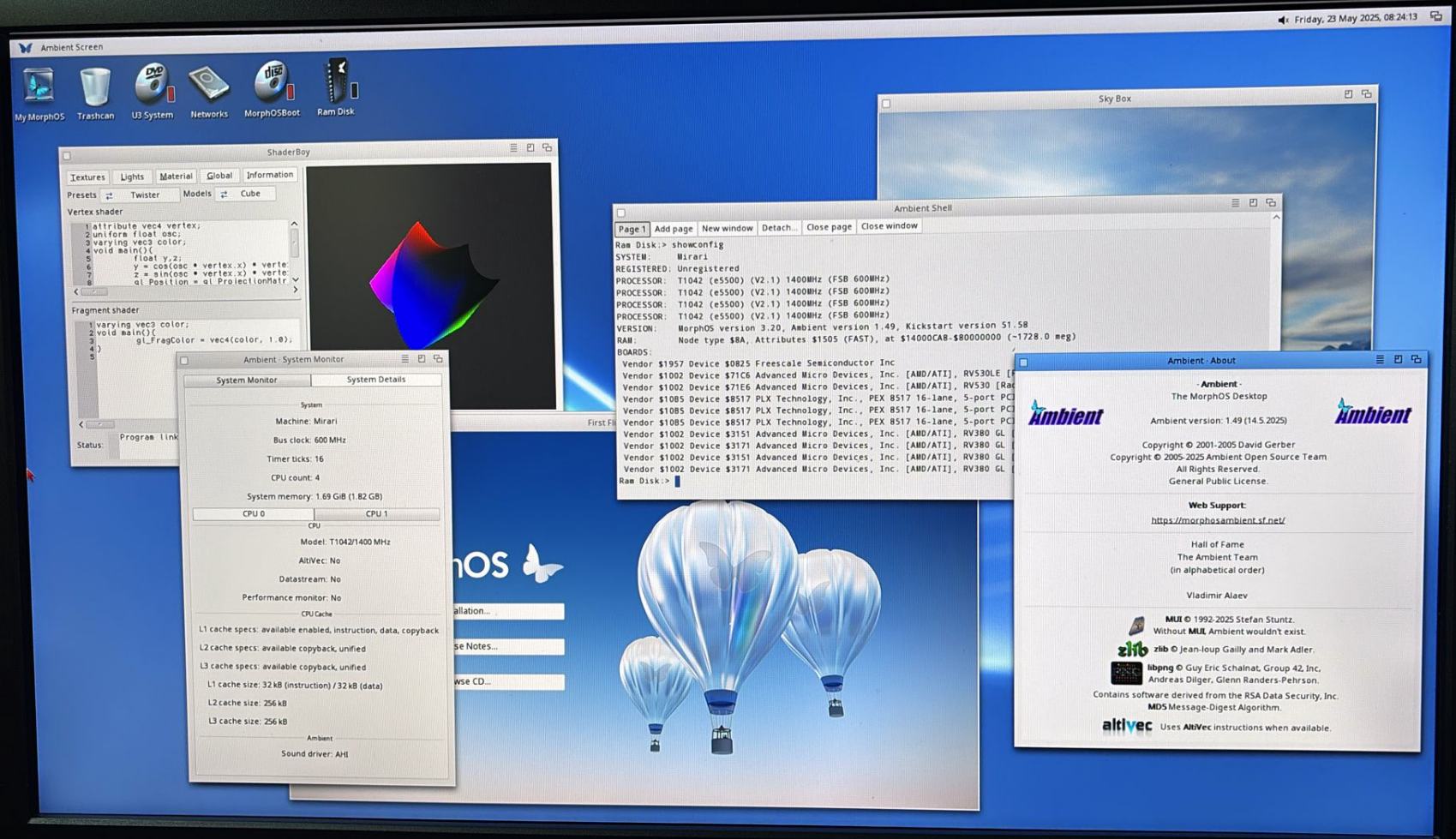Select the U3 System DVD volume icon
The width and height of the screenshot is (1456, 839).
153,92
